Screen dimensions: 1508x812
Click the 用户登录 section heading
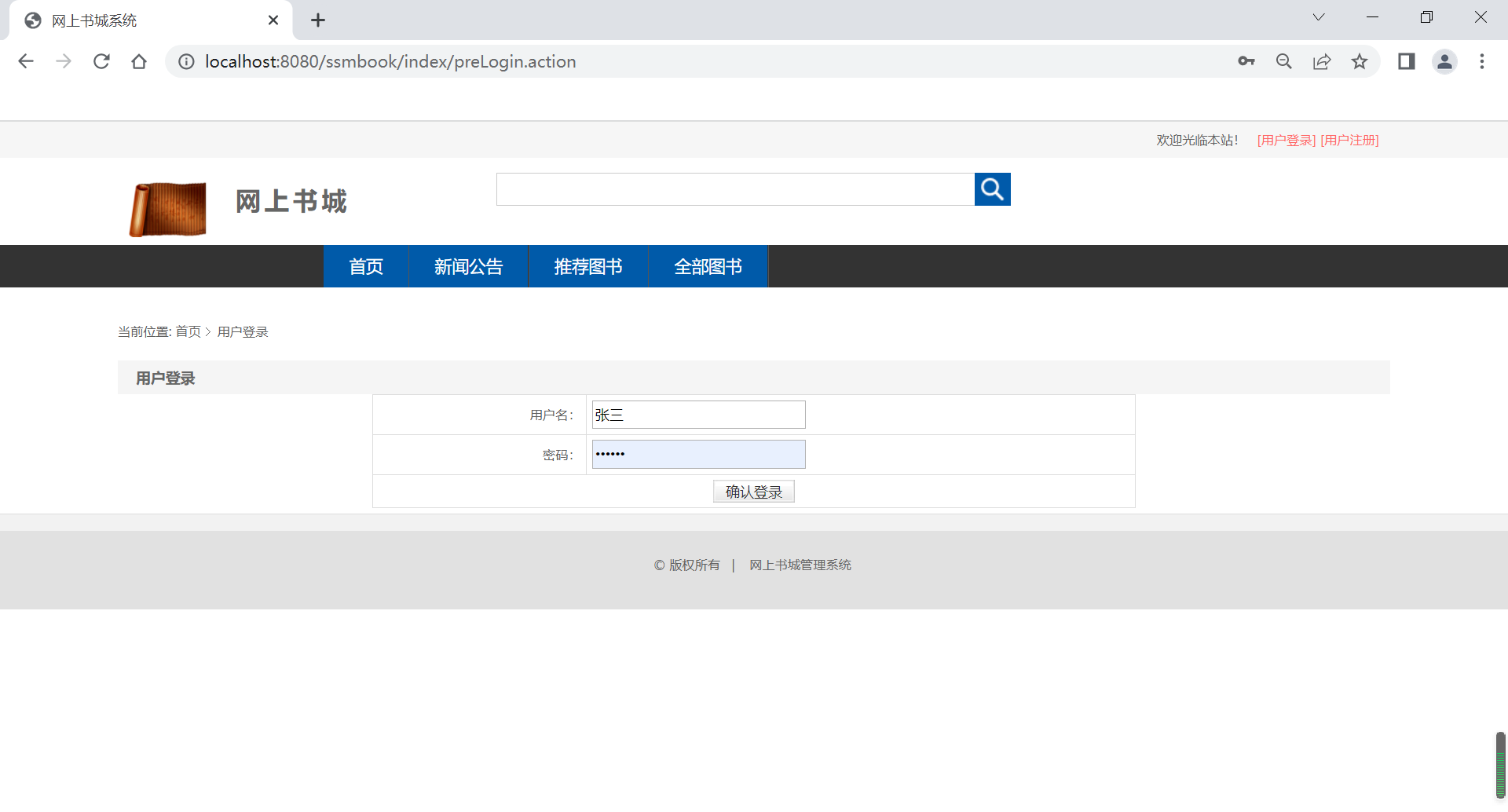coord(166,378)
